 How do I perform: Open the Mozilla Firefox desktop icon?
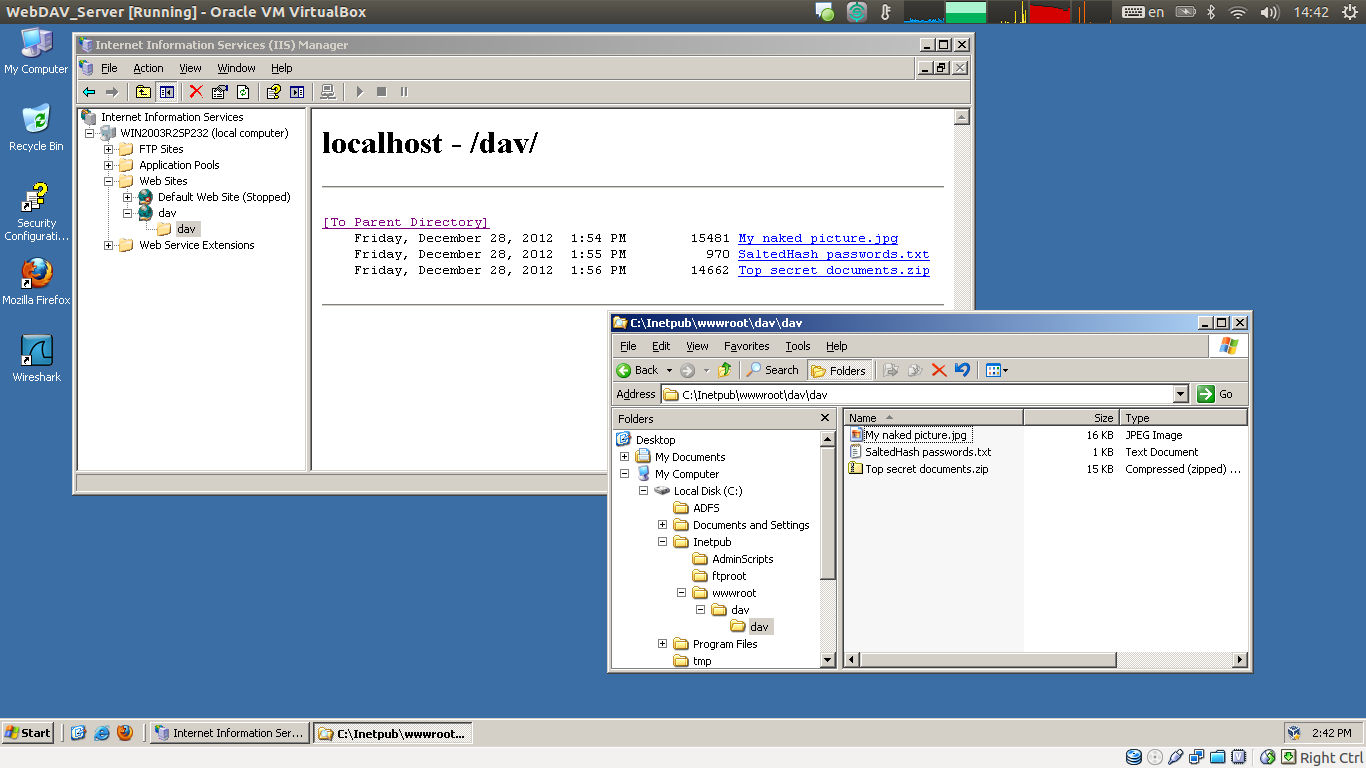(36, 282)
